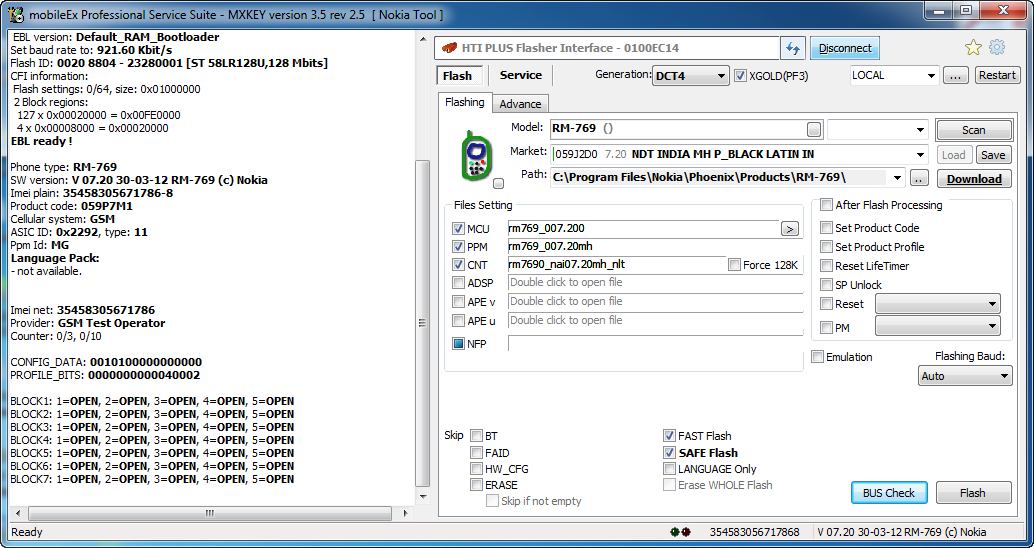Screen dimensions: 1034x548
Task: Toggle the NFP checkbox
Action: 458,344
